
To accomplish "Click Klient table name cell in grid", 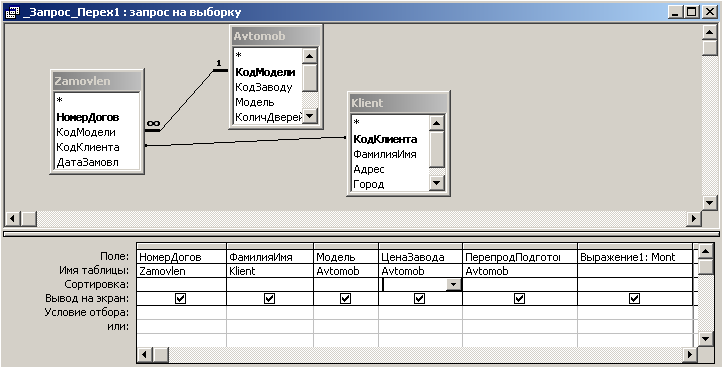I will tap(270, 271).
